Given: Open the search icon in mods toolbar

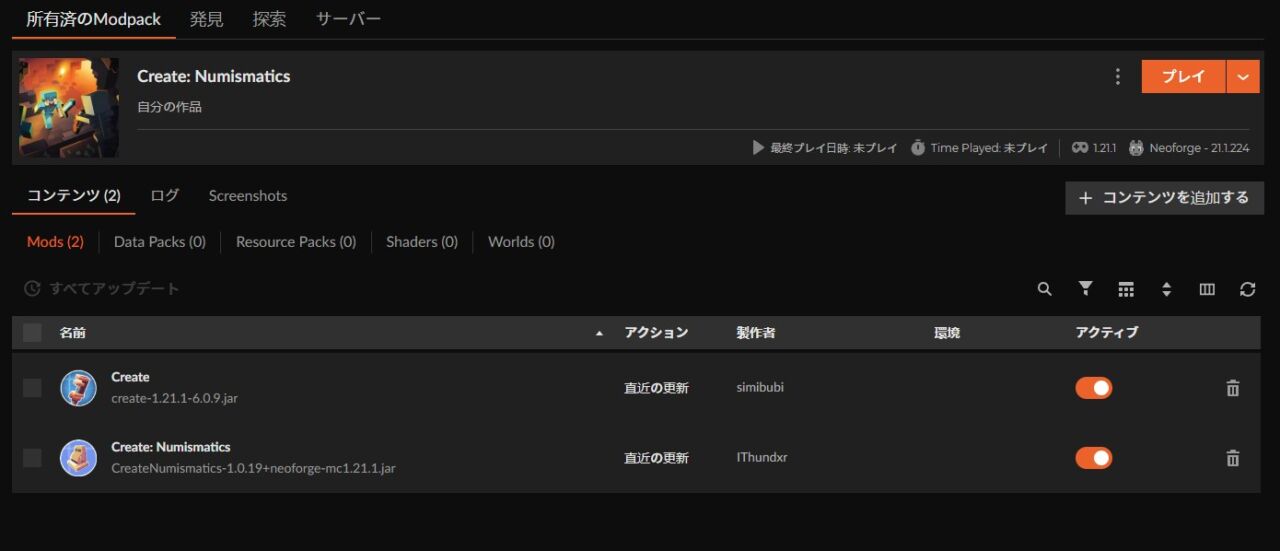Looking at the screenshot, I should (x=1044, y=289).
